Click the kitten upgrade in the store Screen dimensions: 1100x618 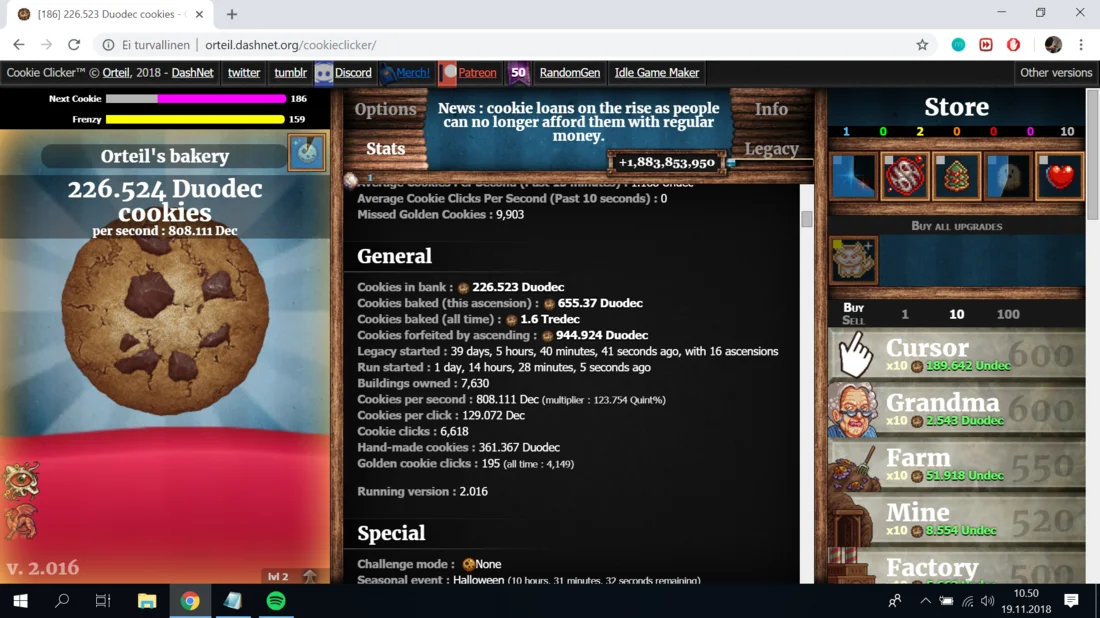(x=853, y=261)
